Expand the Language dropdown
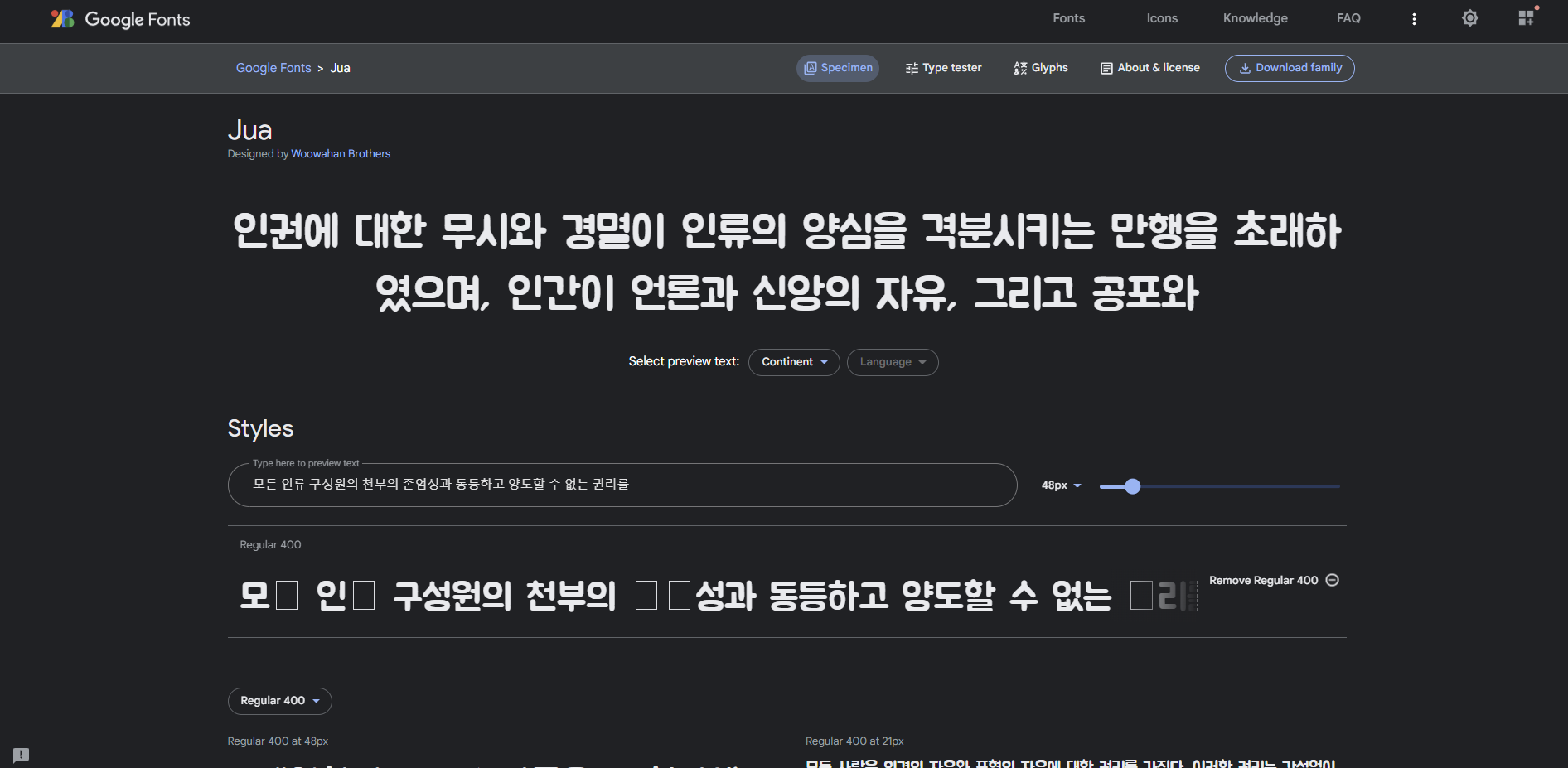Image resolution: width=1568 pixels, height=768 pixels. (893, 362)
